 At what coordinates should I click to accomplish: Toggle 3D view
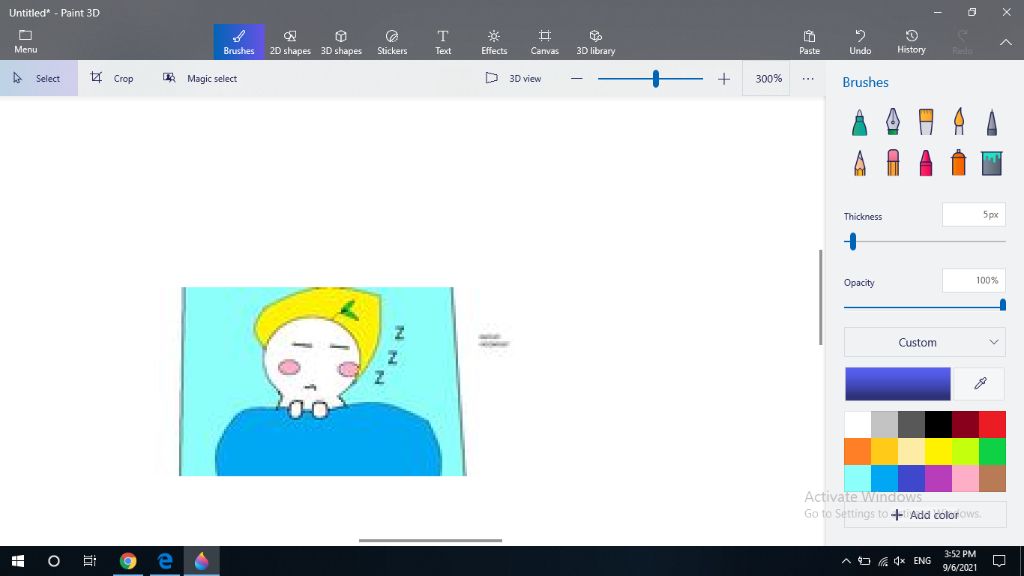[513, 78]
